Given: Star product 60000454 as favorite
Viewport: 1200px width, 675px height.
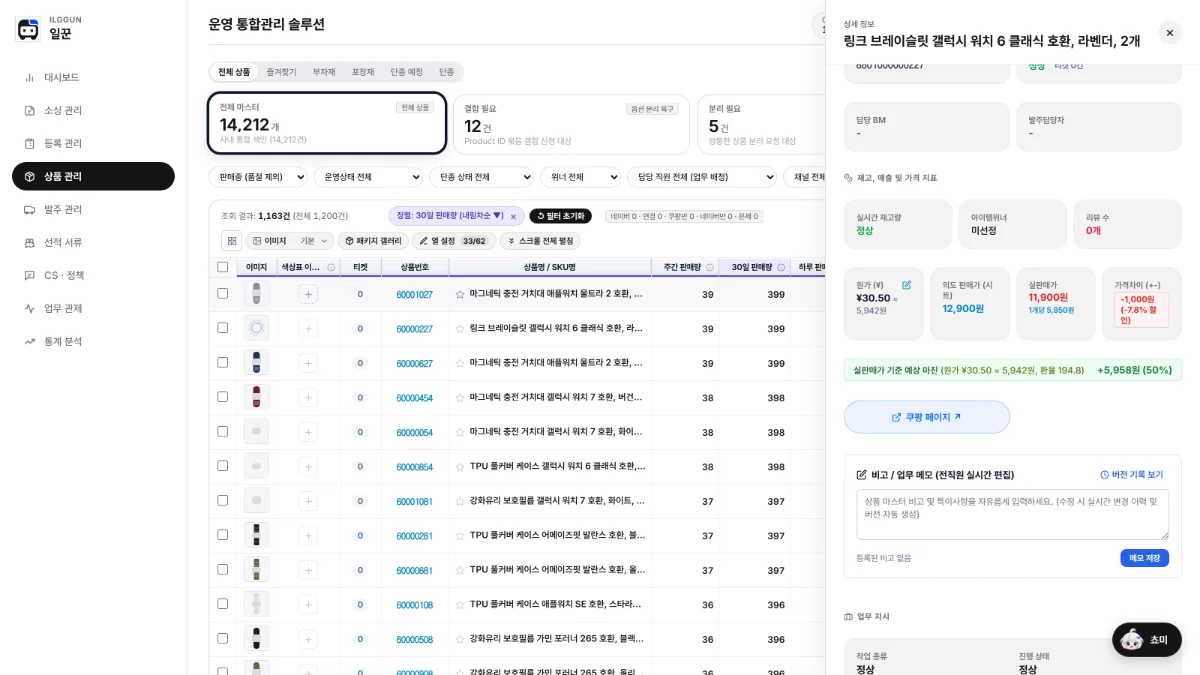Looking at the screenshot, I should (460, 397).
